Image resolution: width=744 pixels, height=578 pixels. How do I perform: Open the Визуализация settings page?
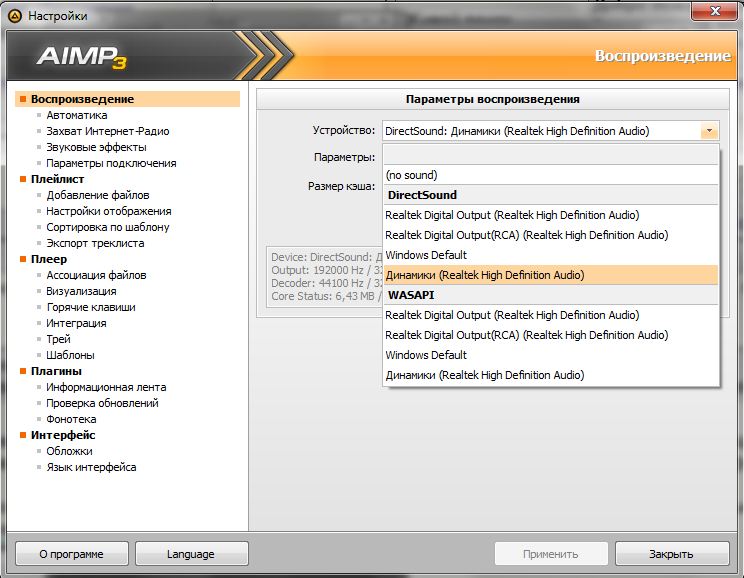pos(81,291)
